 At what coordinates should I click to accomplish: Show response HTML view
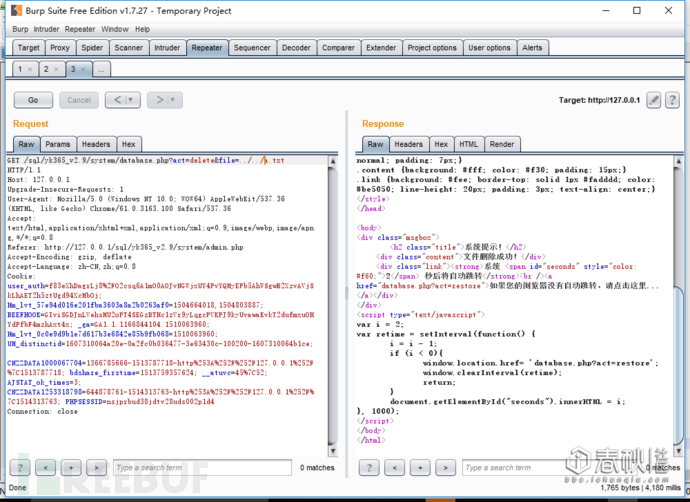(469, 144)
